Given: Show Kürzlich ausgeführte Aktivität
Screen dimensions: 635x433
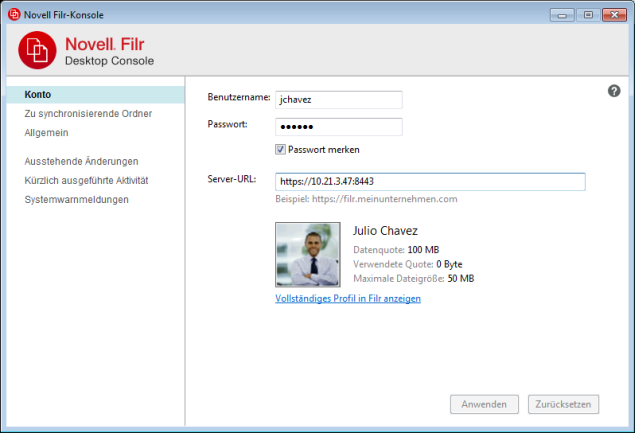Looking at the screenshot, I should [86, 180].
